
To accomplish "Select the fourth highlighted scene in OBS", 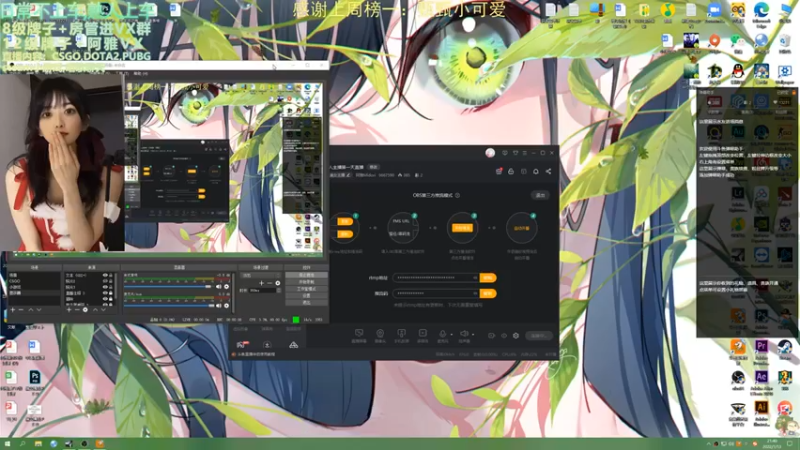I will point(34,293).
